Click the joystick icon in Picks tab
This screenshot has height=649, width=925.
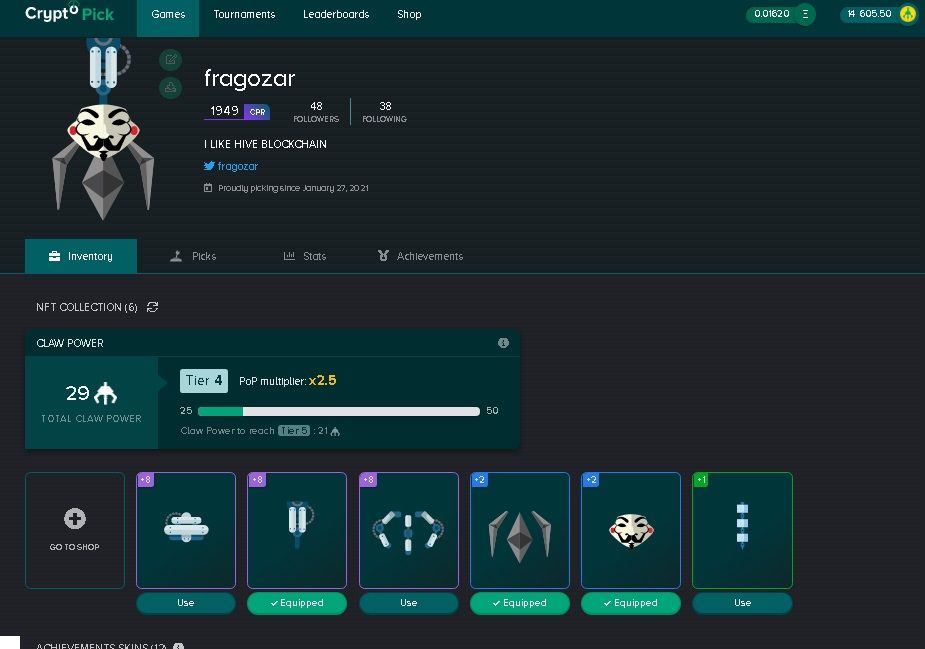176,255
